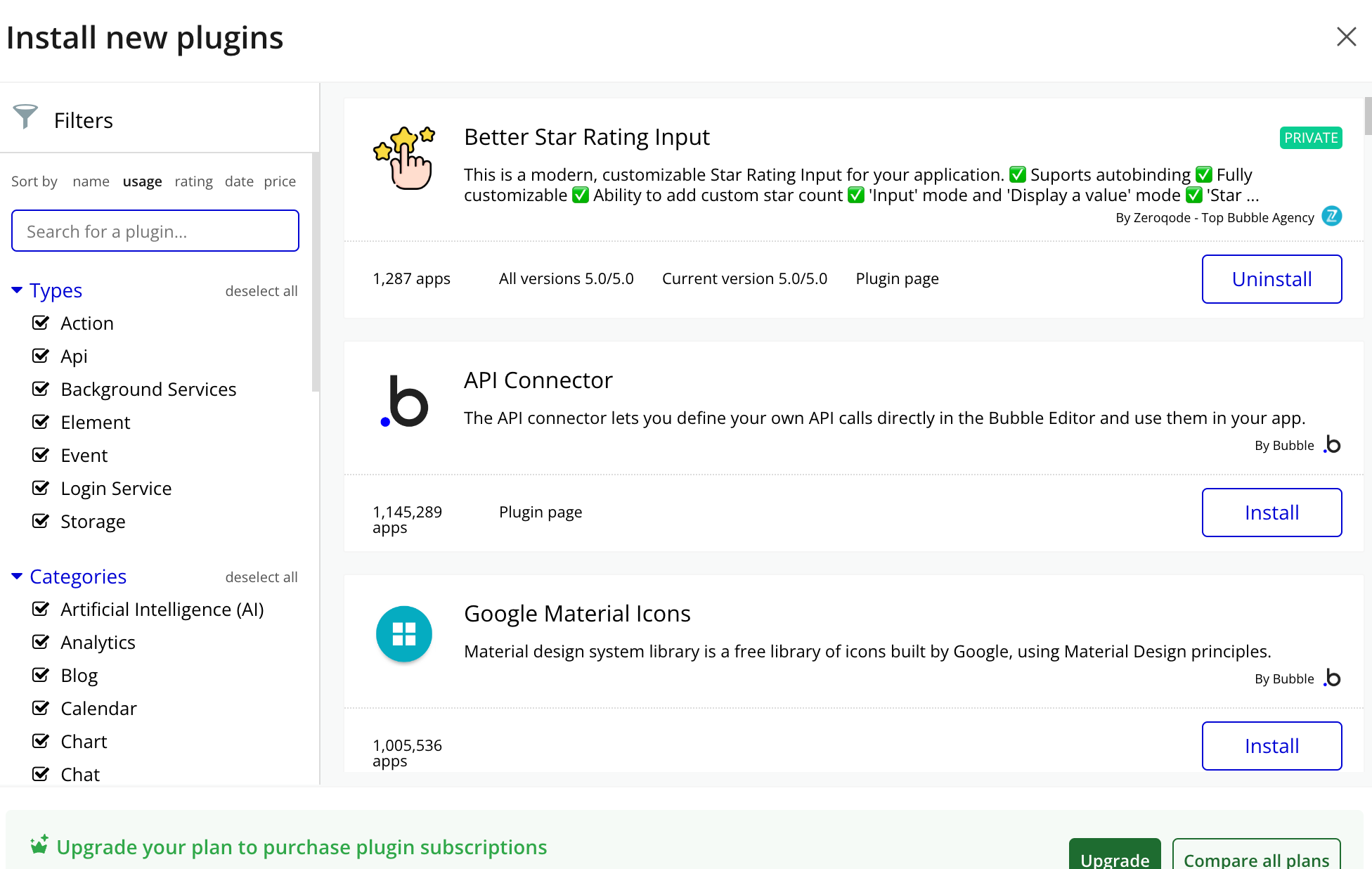Toggle the Element type checkbox

41,422
